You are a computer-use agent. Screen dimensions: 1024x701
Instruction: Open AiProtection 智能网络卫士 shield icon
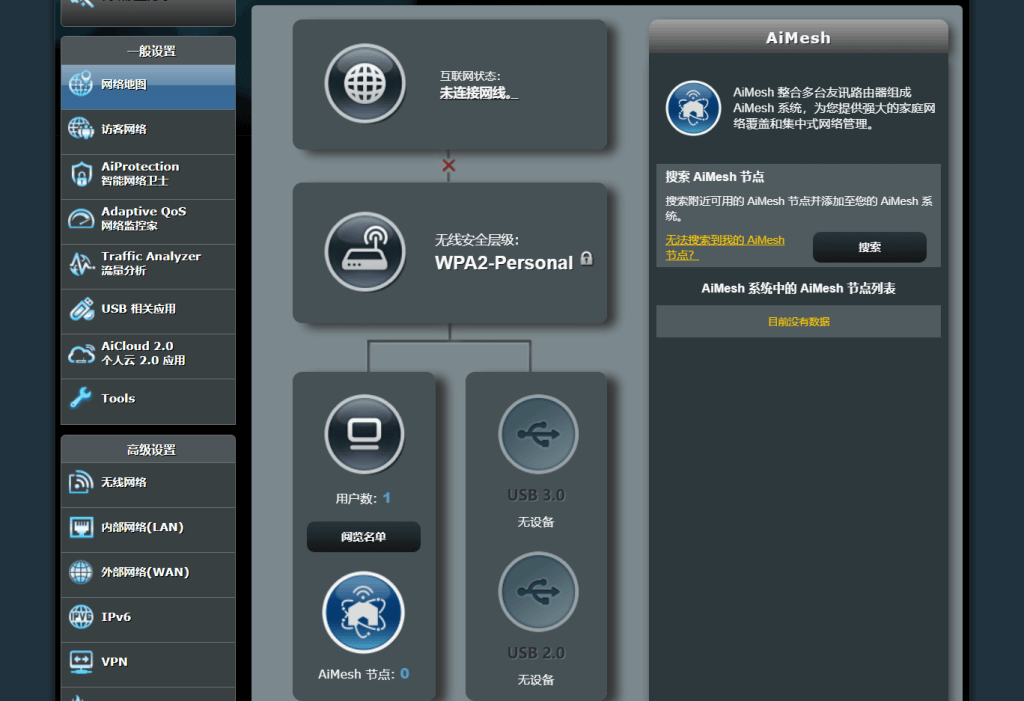click(81, 174)
